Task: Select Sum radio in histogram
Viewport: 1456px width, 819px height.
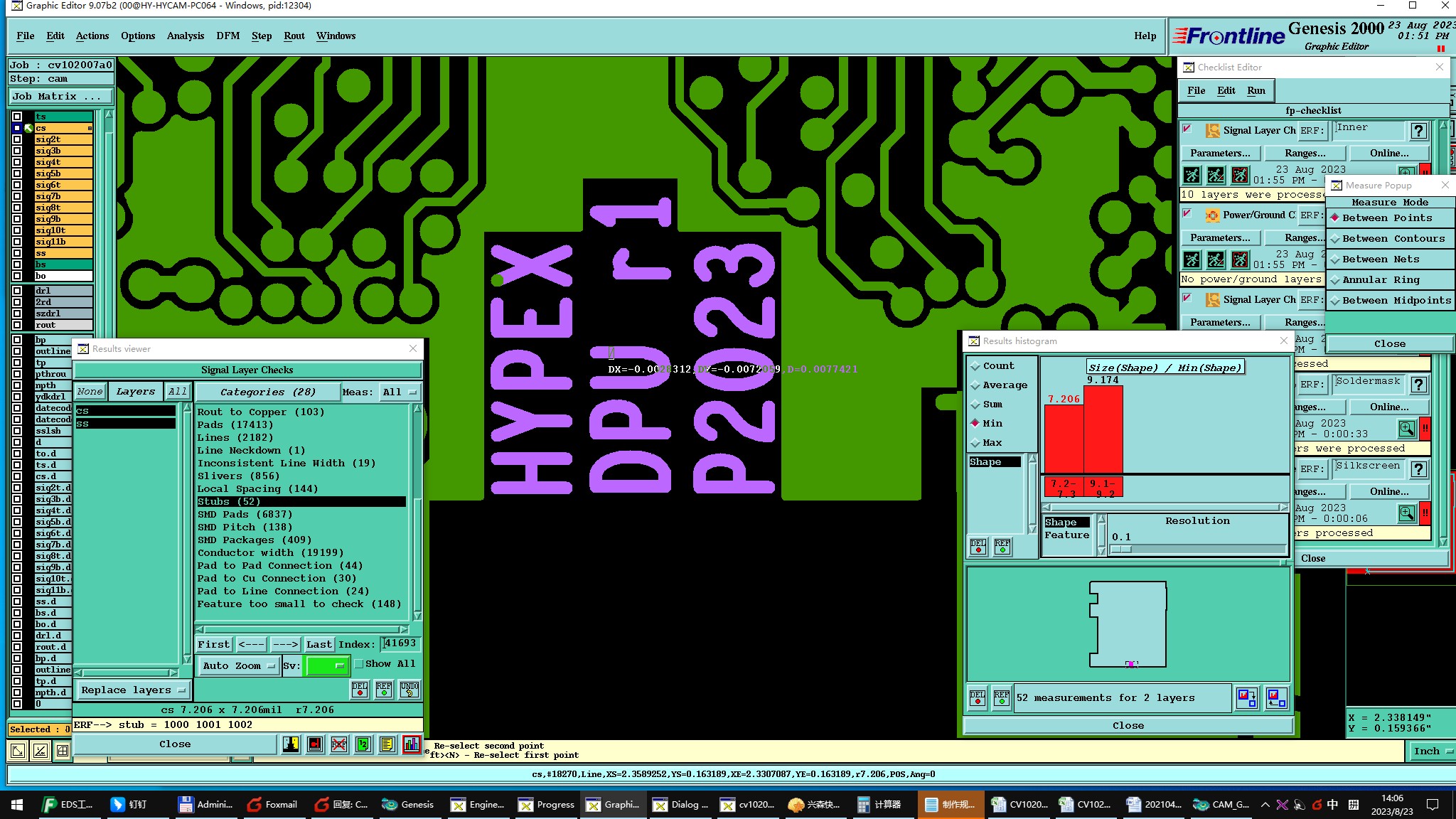Action: click(987, 405)
